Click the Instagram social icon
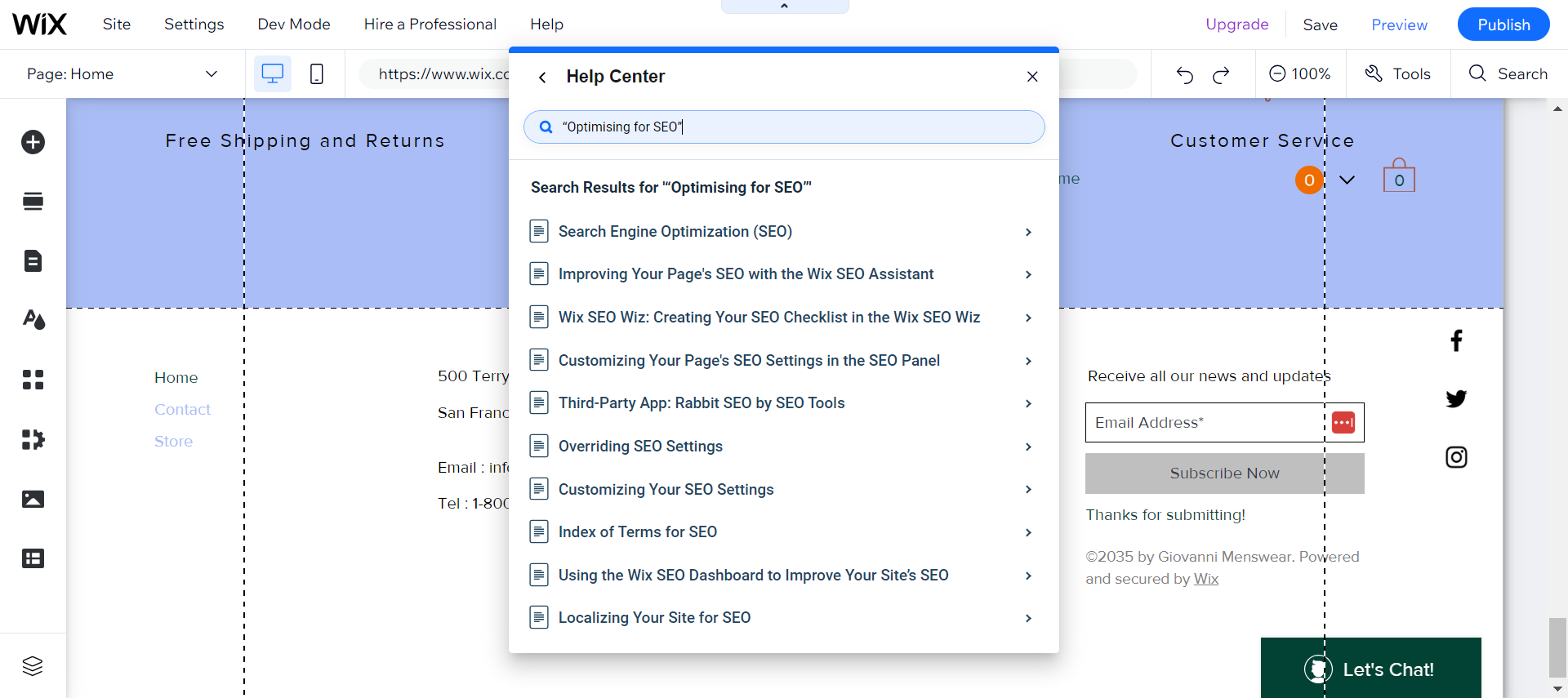This screenshot has width=1568, height=698. (1456, 457)
